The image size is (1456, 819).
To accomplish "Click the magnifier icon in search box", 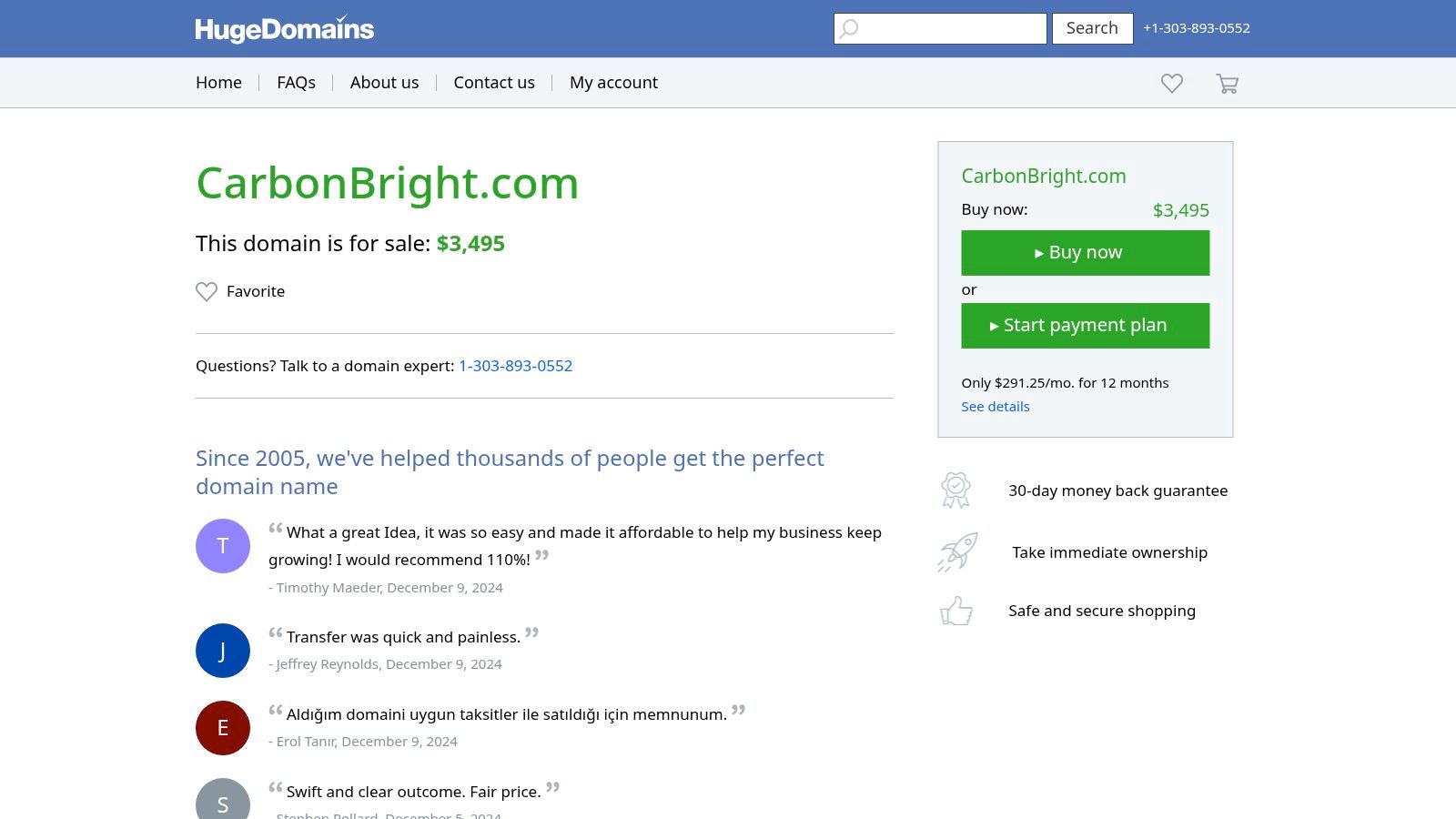I will pyautogui.click(x=849, y=28).
